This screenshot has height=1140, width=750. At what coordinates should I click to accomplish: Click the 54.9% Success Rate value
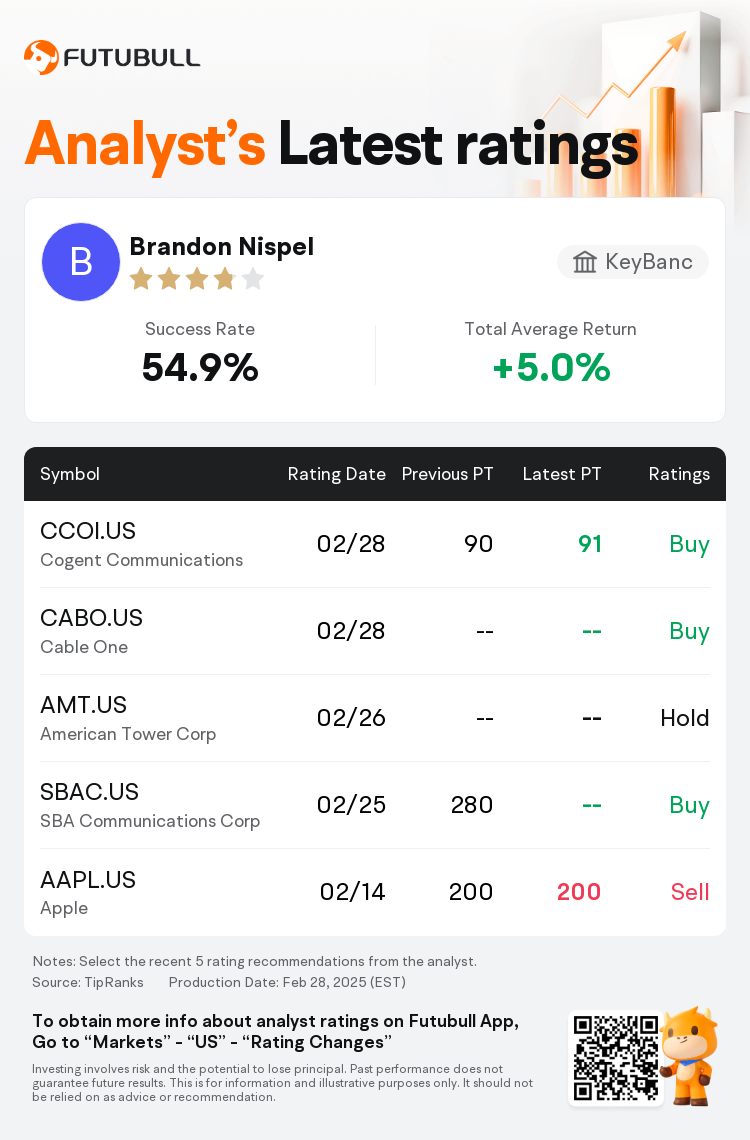tap(200, 367)
